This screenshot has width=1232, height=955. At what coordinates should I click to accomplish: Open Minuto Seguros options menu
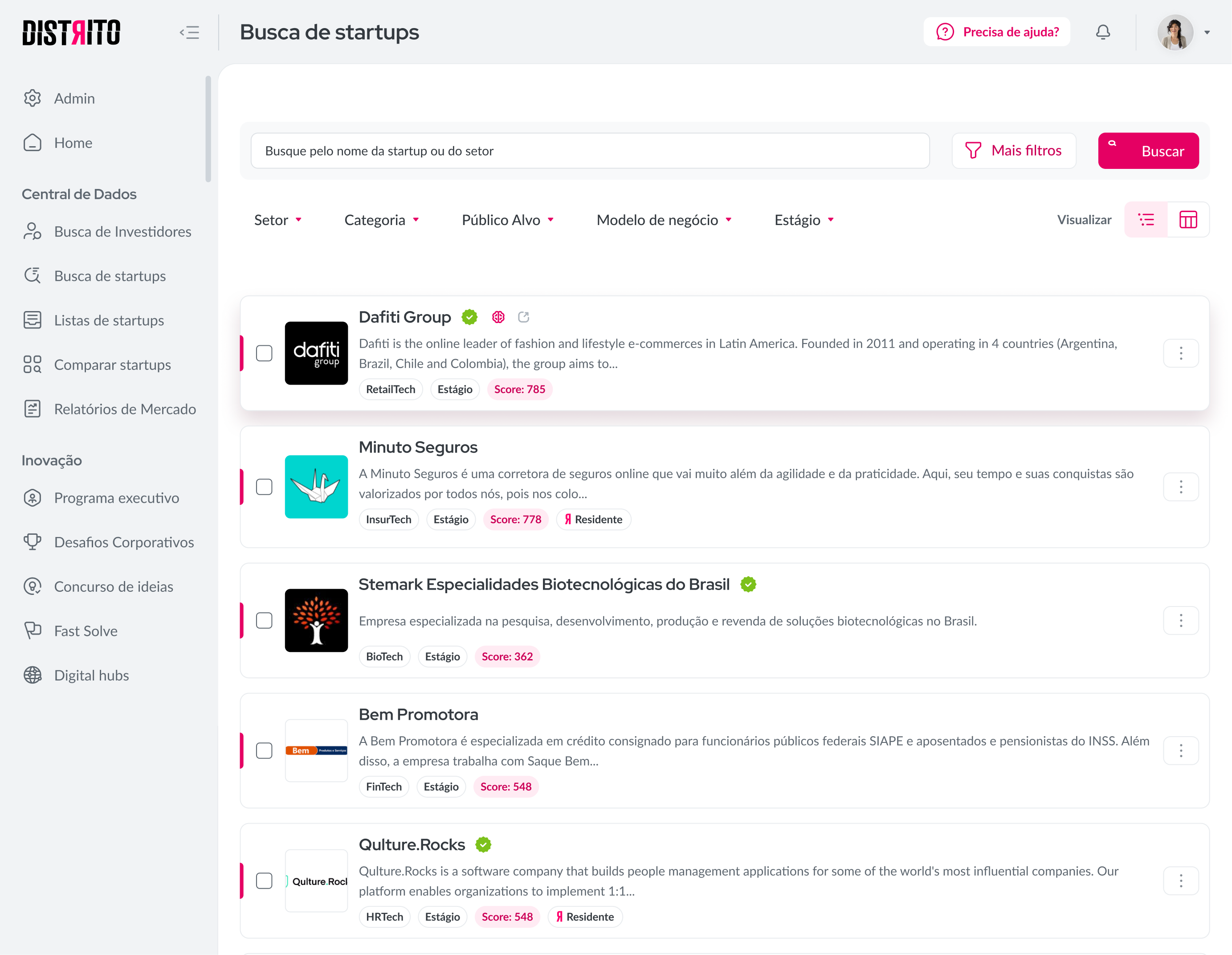[x=1181, y=487]
